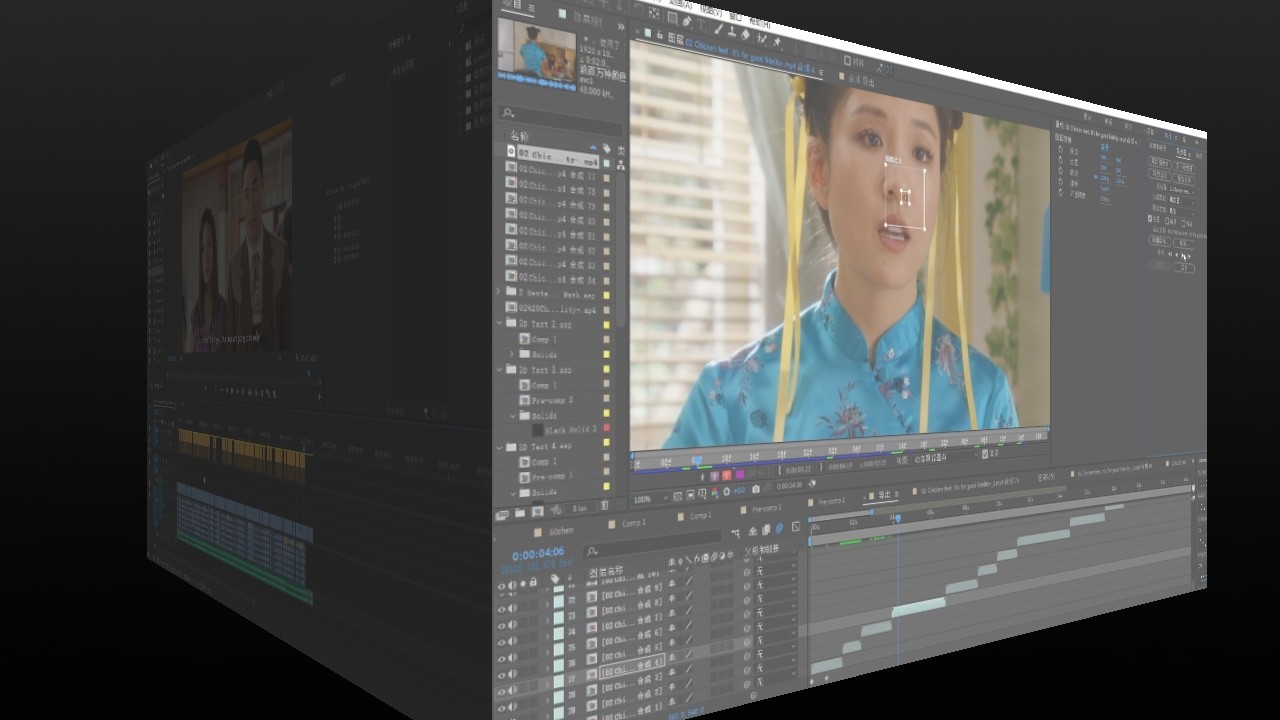Image resolution: width=1280 pixels, height=720 pixels.
Task: Expand hidden panel tabs double-chevron near Project
Action: click(621, 27)
